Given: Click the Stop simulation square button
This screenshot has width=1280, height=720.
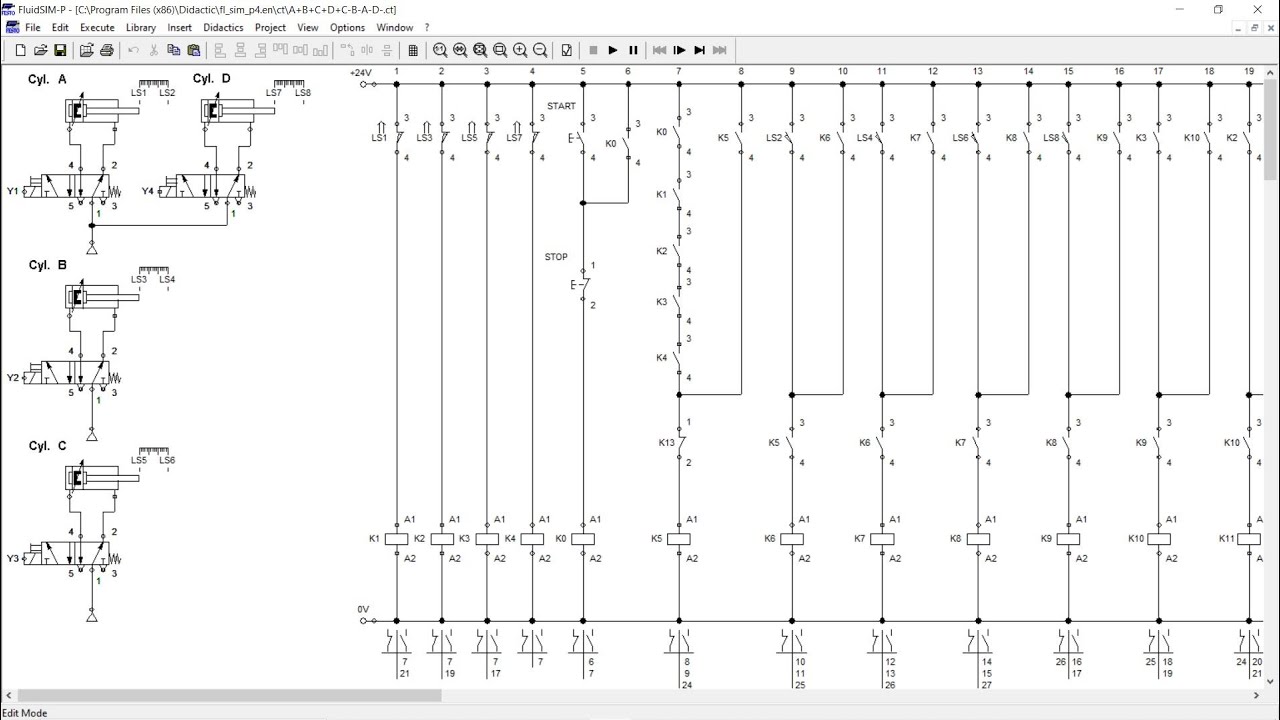Looking at the screenshot, I should pyautogui.click(x=593, y=50).
